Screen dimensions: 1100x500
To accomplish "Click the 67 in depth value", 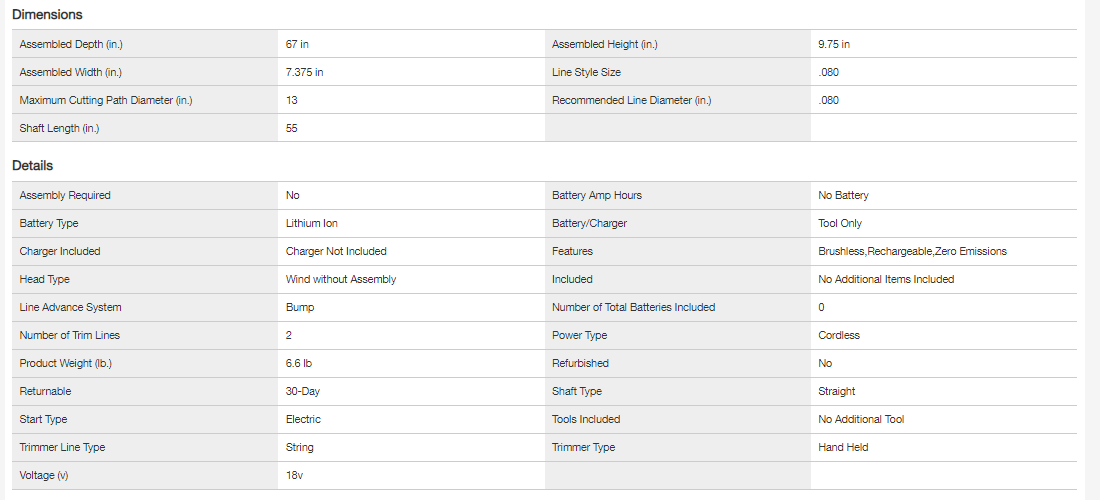I will [297, 44].
